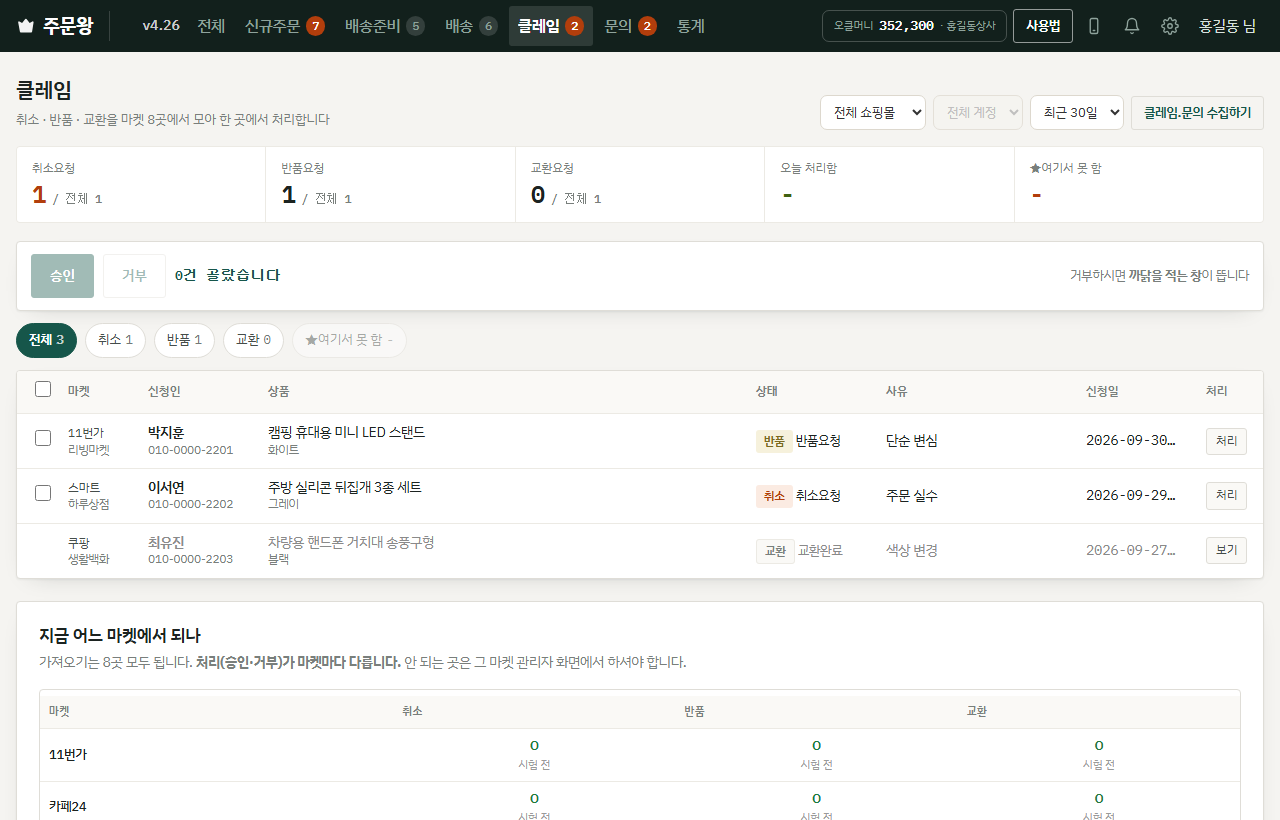This screenshot has height=820, width=1280.
Task: Open the mobile phone icon in header
Action: [x=1094, y=26]
